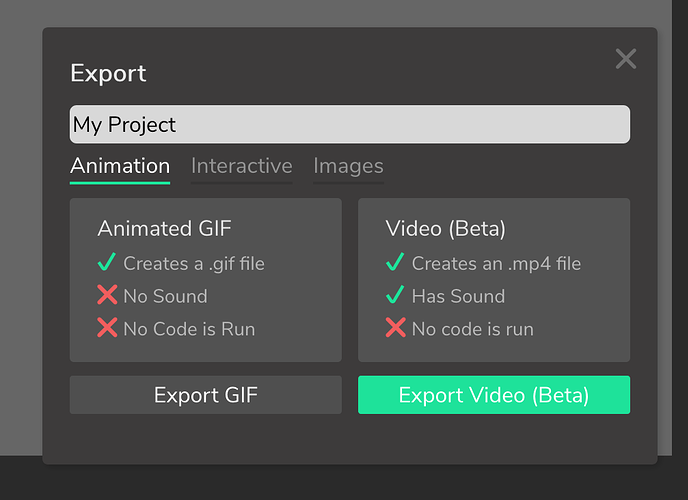Image resolution: width=688 pixels, height=500 pixels.
Task: Switch to the Animation tab
Action: (x=120, y=167)
